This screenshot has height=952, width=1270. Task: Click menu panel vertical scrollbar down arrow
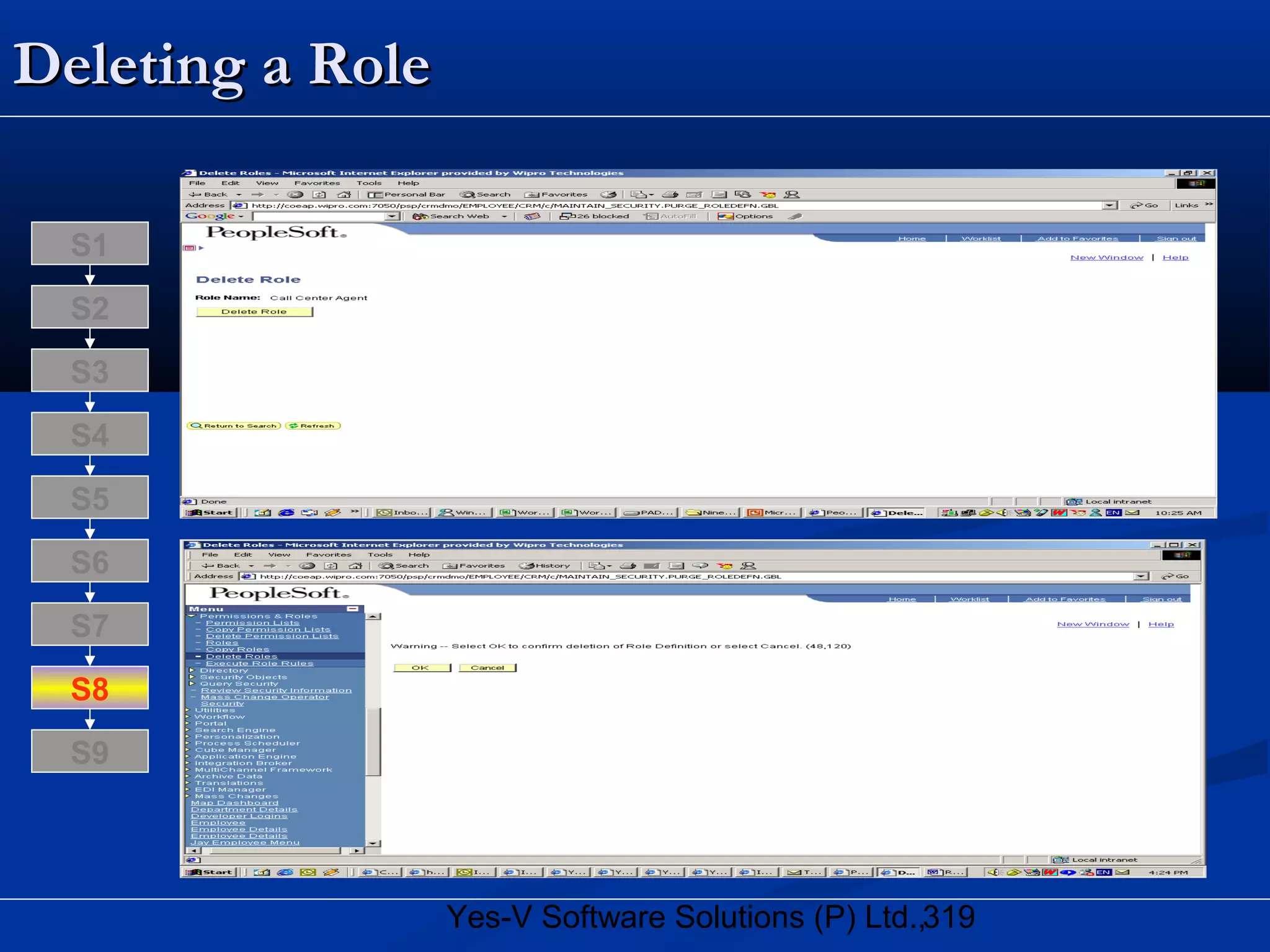click(373, 843)
